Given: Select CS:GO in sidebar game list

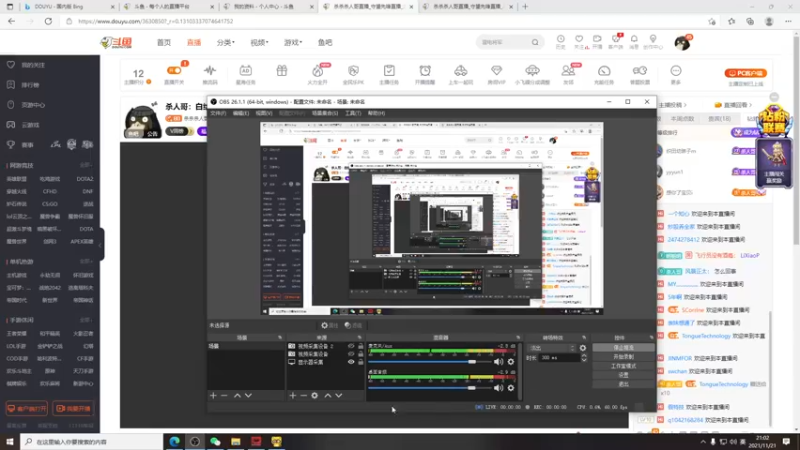Looking at the screenshot, I should tap(49, 204).
